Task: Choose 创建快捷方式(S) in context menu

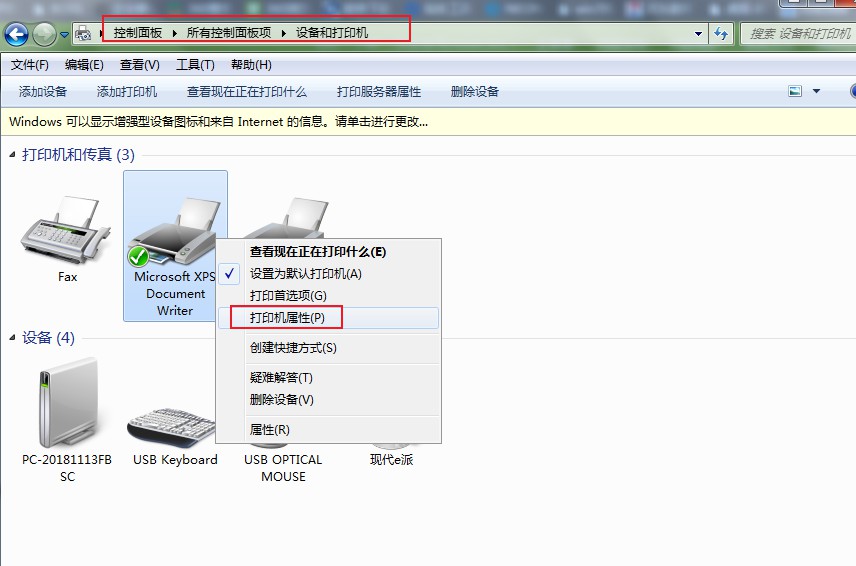Action: (x=329, y=348)
